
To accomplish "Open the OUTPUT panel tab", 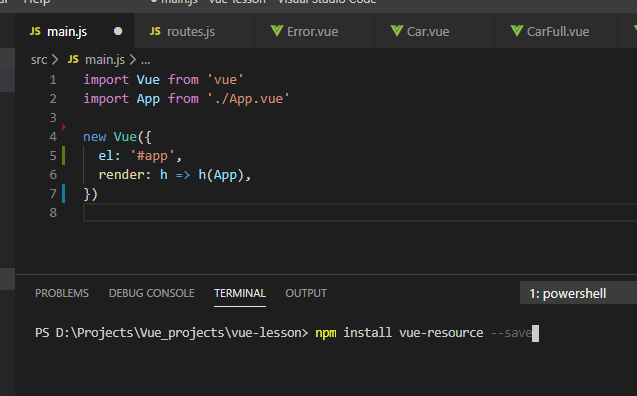I will tap(306, 293).
